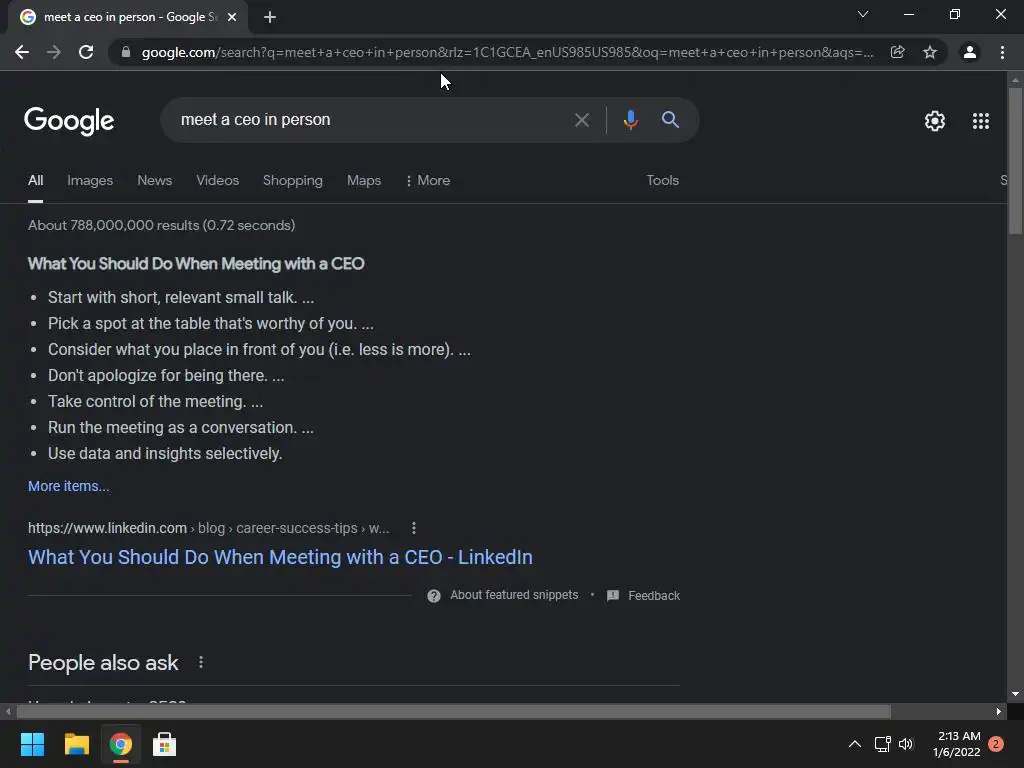This screenshot has width=1024, height=768.
Task: Open People also ask options dots
Action: [200, 662]
